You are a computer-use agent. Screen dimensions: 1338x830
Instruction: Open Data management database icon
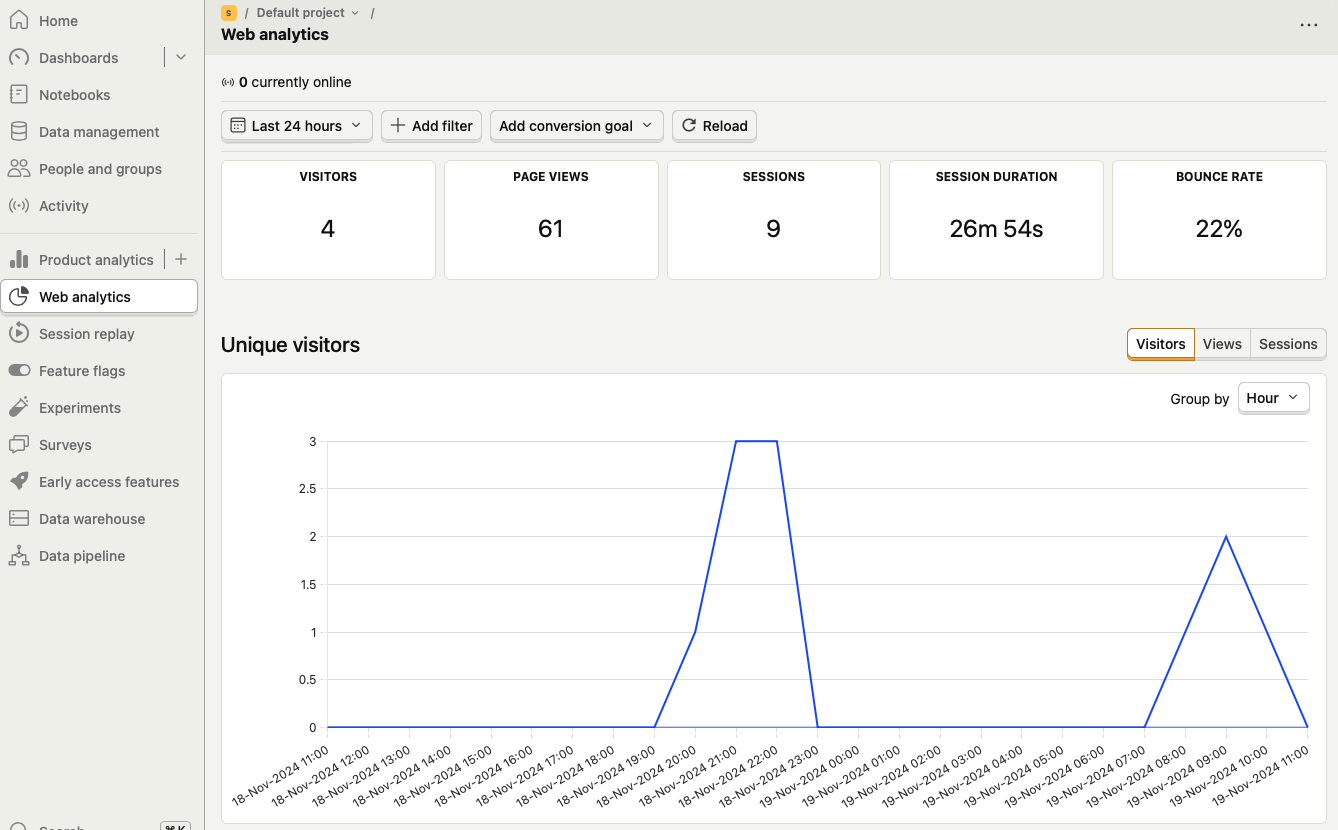click(x=19, y=132)
